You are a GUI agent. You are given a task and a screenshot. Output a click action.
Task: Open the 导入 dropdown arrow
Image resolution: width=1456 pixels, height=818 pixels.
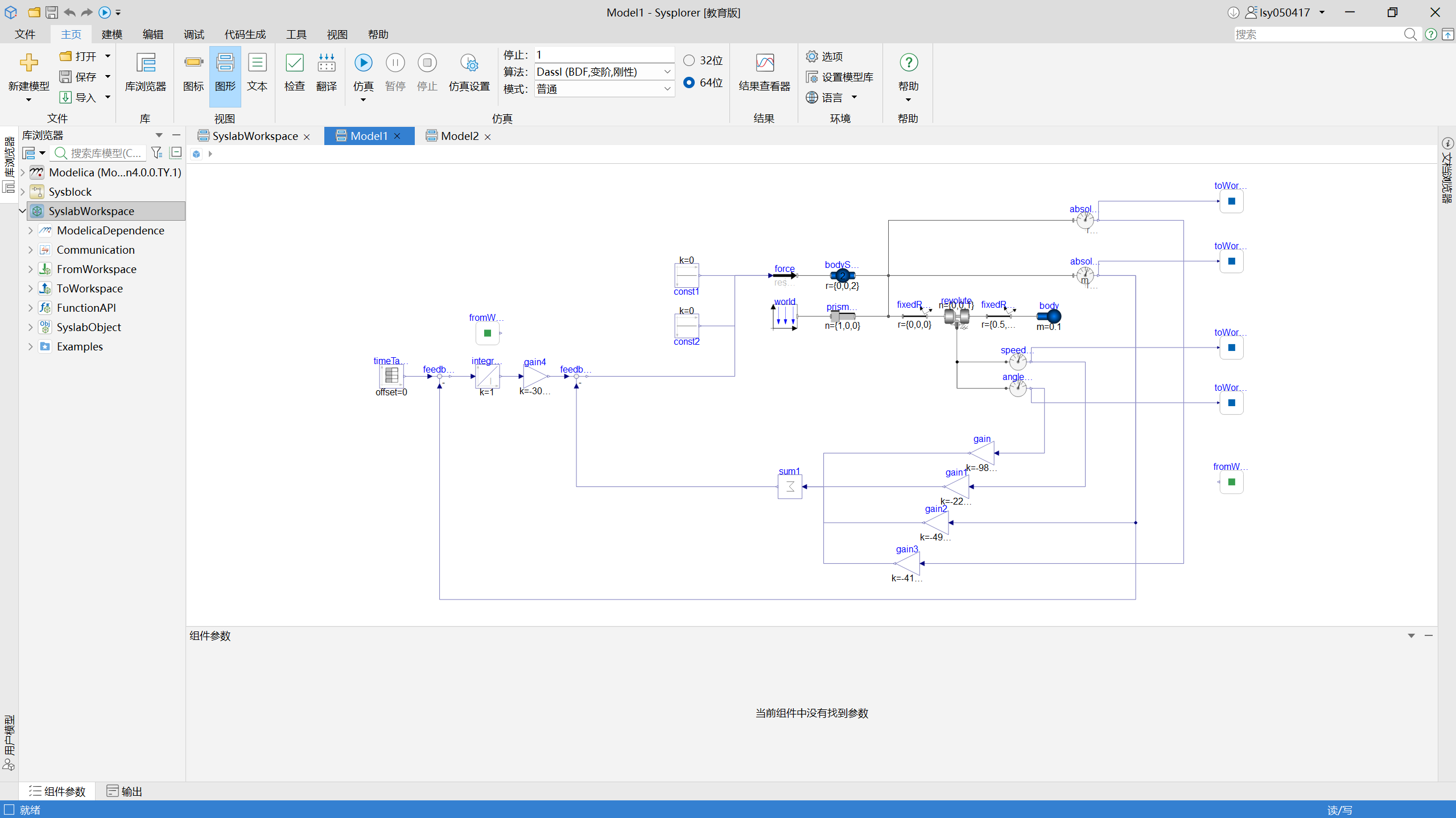pyautogui.click(x=108, y=97)
